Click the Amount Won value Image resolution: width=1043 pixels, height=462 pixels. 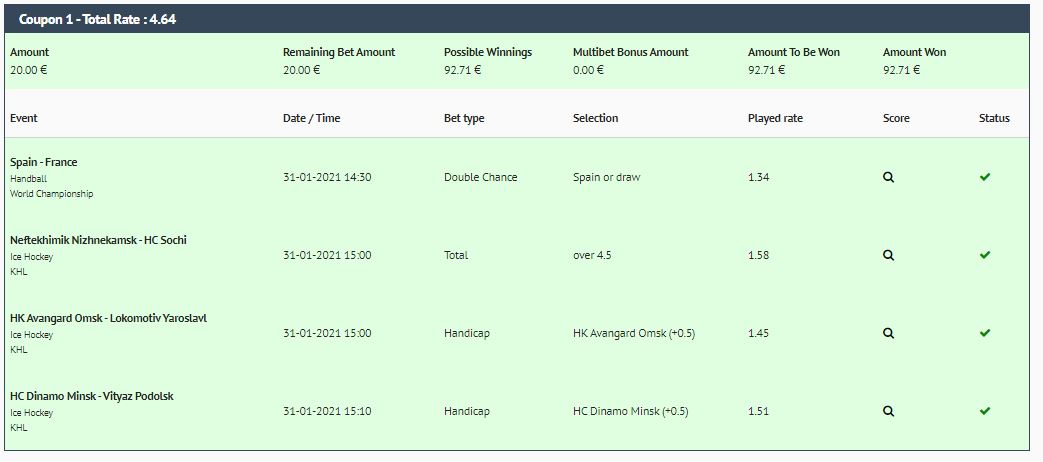[902, 70]
